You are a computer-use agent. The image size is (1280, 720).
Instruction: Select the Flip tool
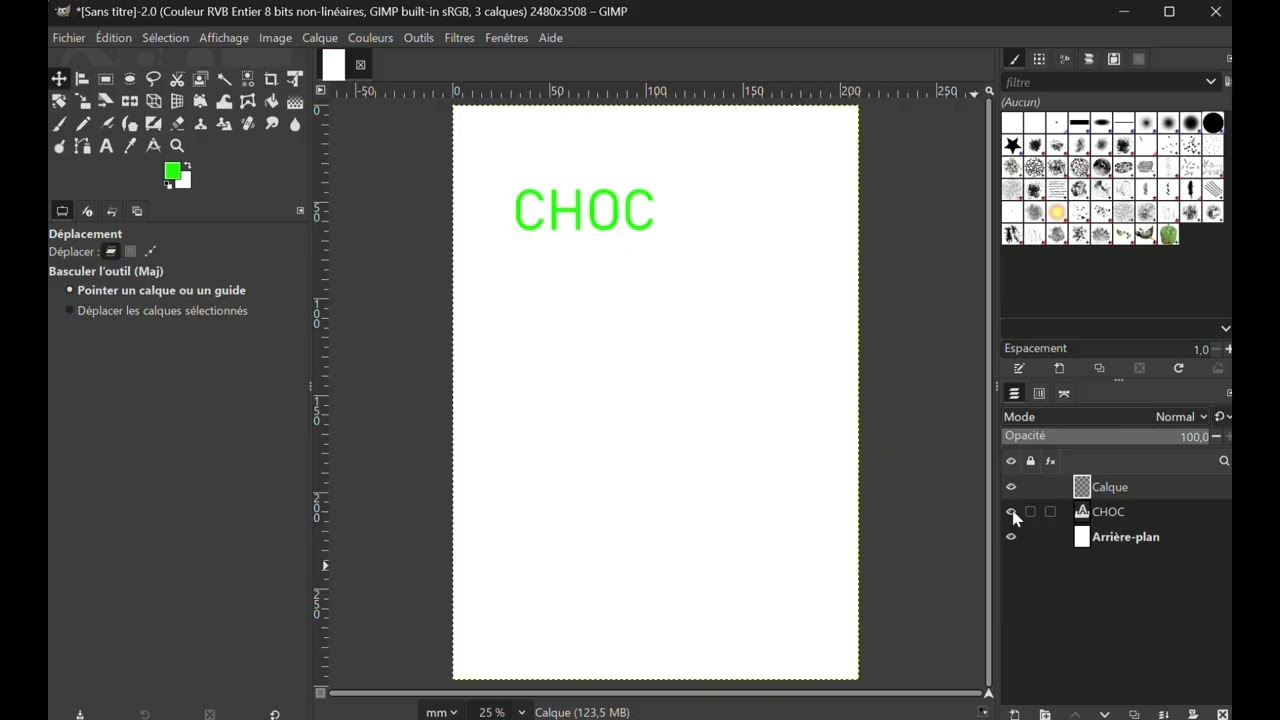coord(130,101)
